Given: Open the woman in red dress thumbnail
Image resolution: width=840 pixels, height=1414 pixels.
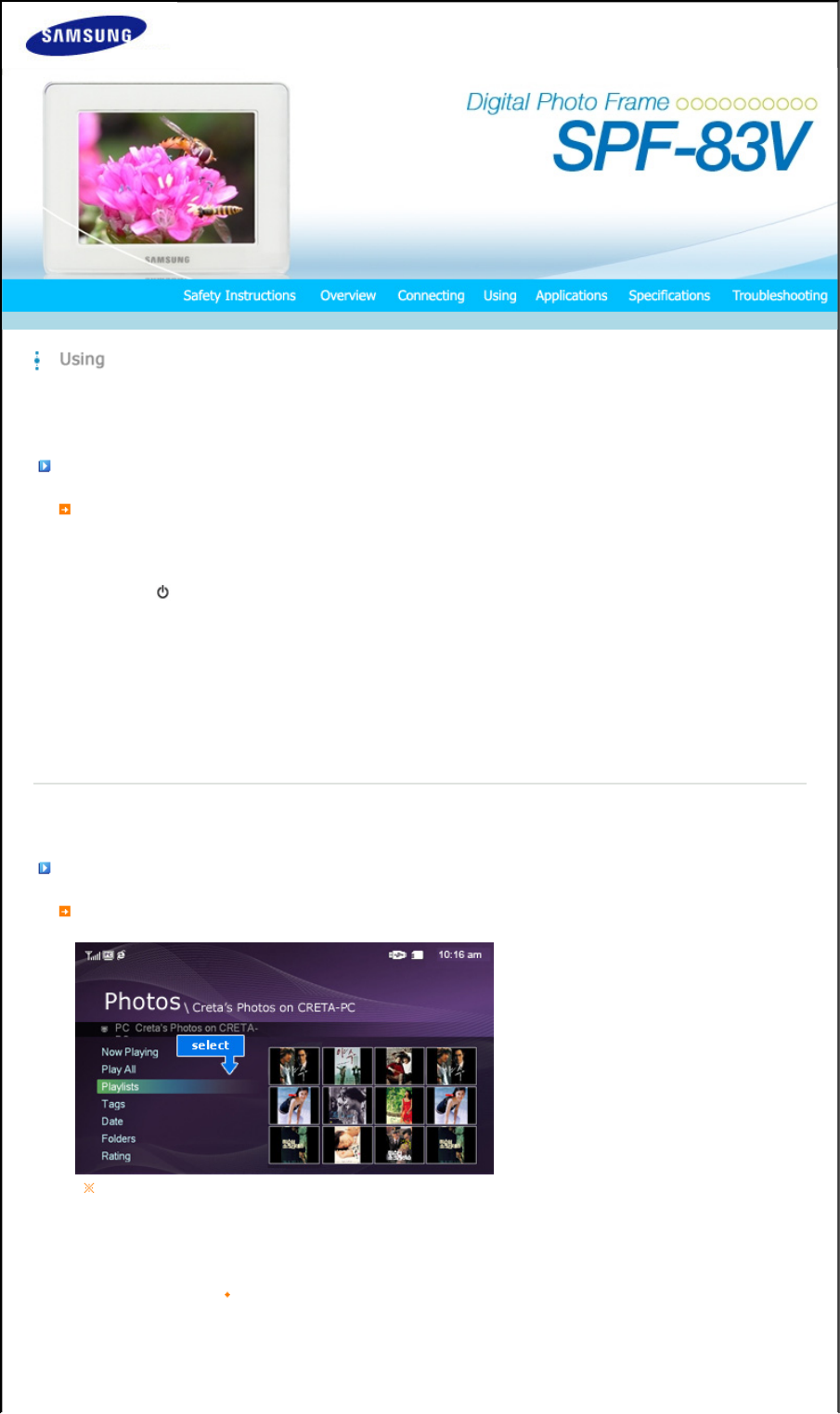Looking at the screenshot, I should pos(399,1106).
